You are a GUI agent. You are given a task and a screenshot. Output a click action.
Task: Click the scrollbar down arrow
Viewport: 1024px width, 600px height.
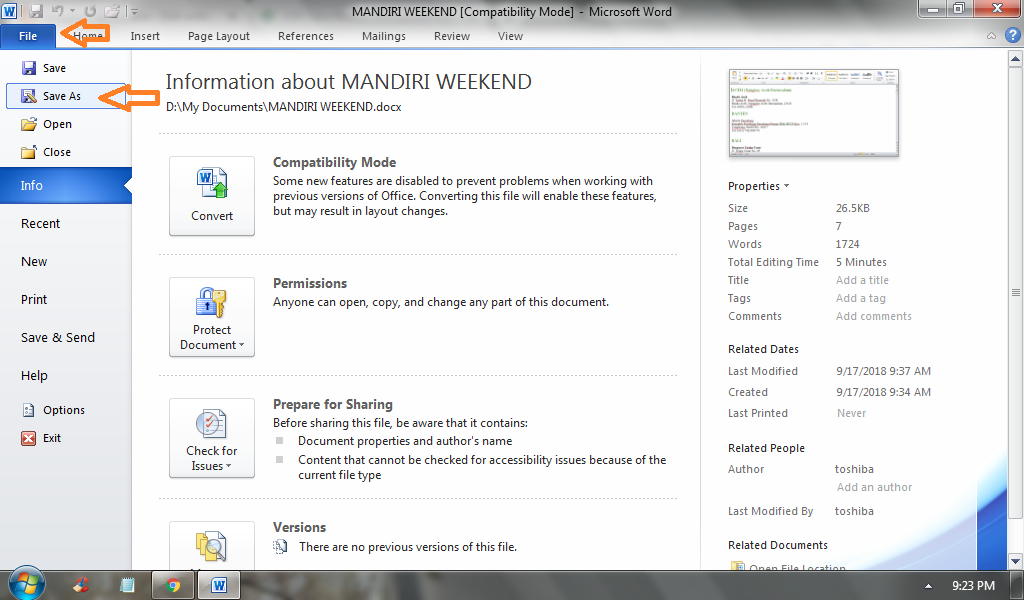1015,561
